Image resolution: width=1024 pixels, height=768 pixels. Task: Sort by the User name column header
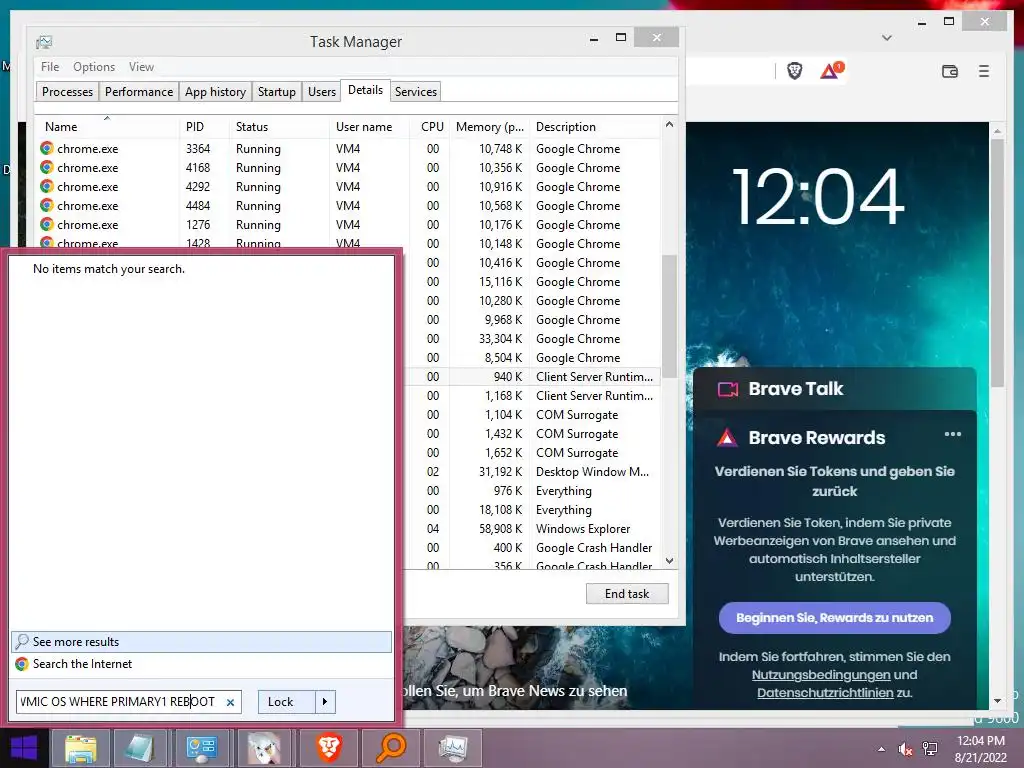click(x=370, y=127)
